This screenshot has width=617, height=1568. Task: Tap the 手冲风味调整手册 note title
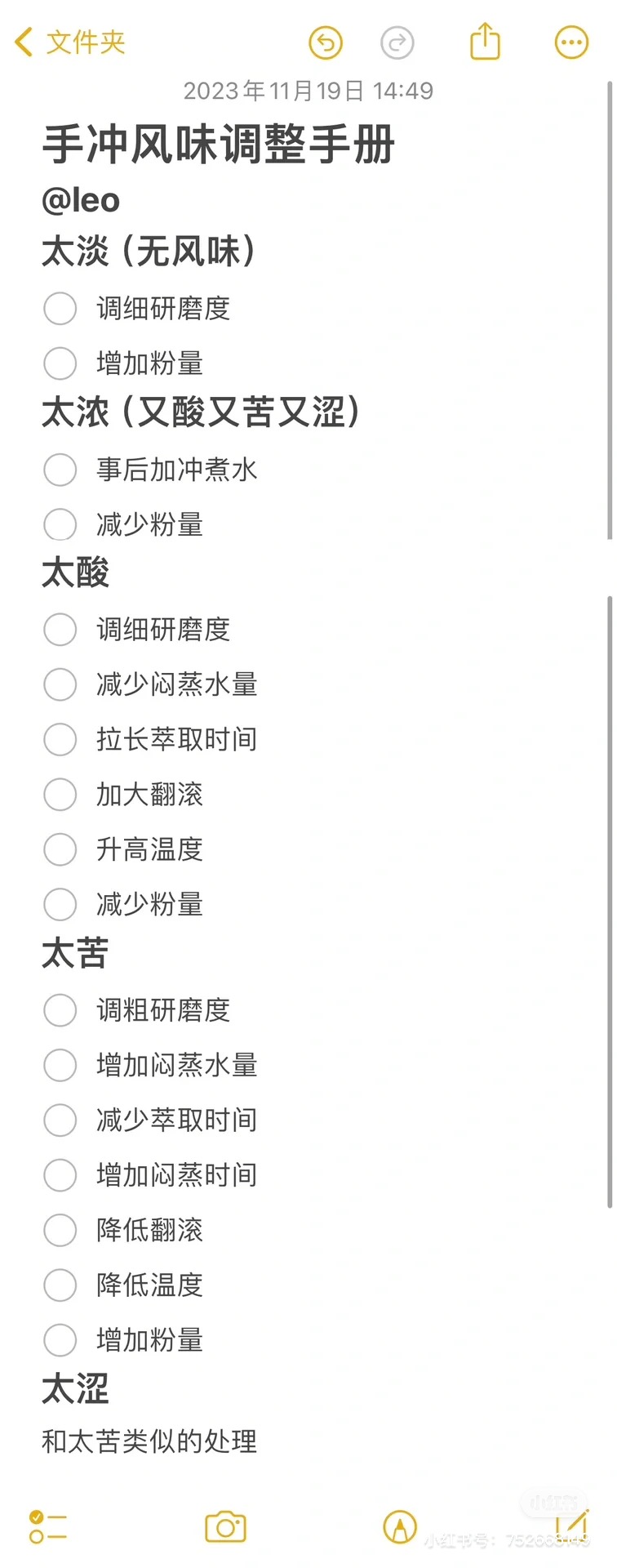coord(219,145)
